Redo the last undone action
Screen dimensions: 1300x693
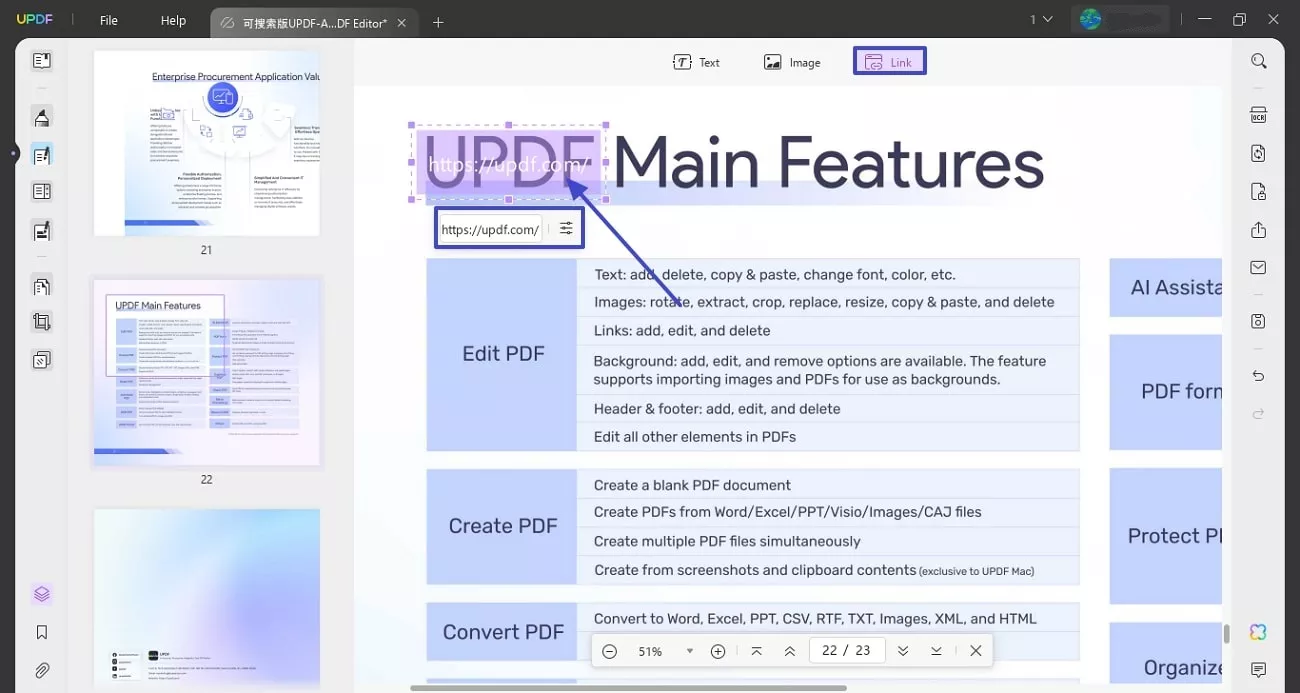tap(1258, 414)
